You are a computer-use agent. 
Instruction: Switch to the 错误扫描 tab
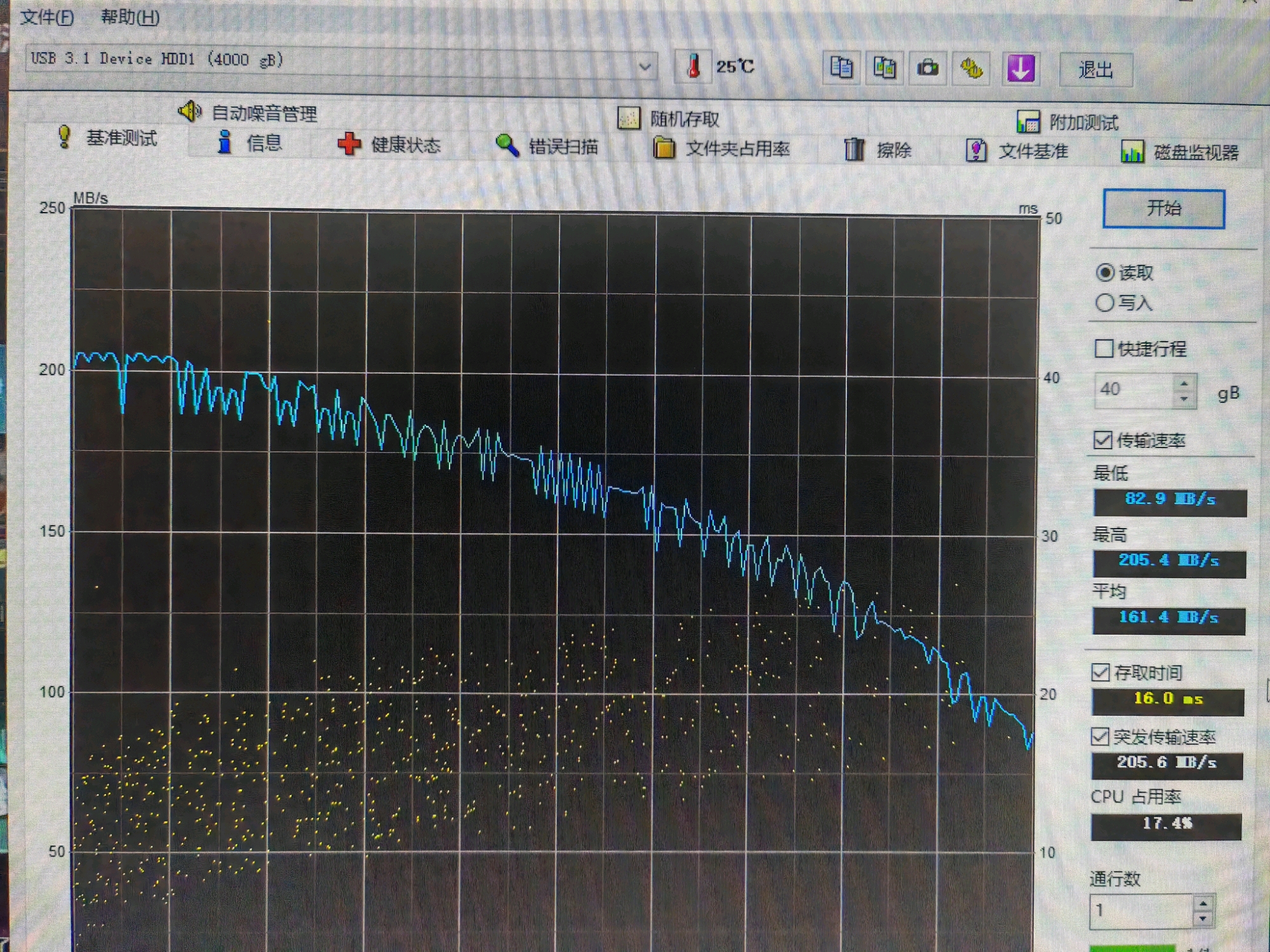(x=547, y=147)
